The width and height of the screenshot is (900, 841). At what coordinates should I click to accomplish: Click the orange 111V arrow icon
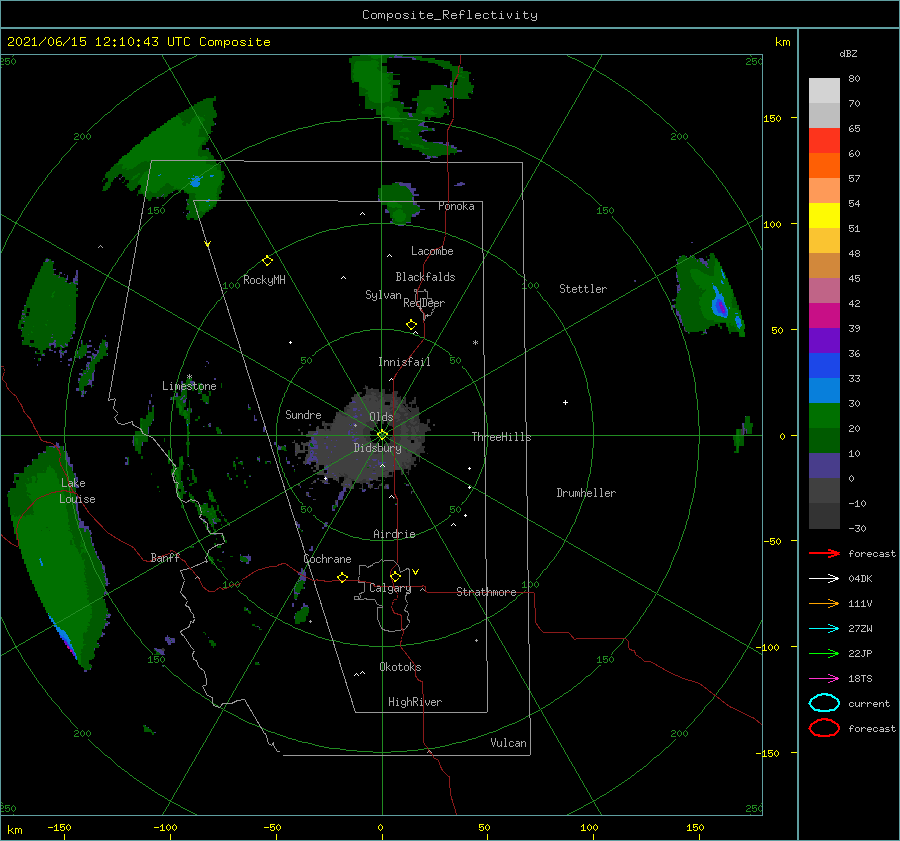coord(824,603)
